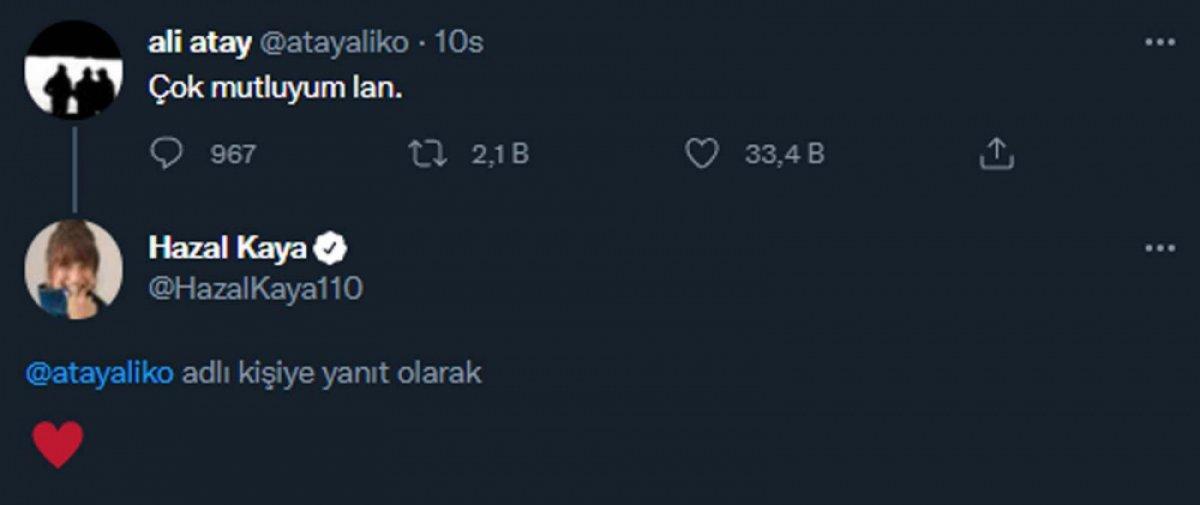Click the tweet text "Çok mutluyum lan."
Image resolution: width=1200 pixels, height=505 pixels.
[274, 88]
